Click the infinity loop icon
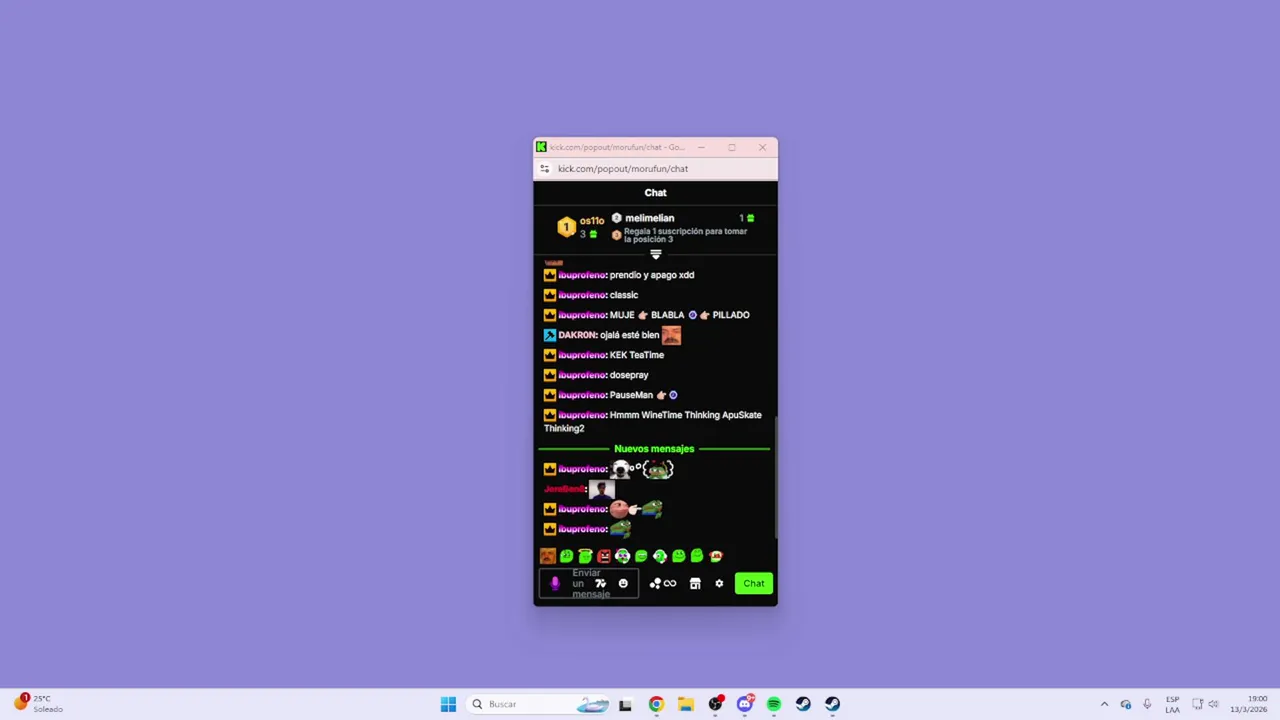This screenshot has height=720, width=1280. coord(670,583)
